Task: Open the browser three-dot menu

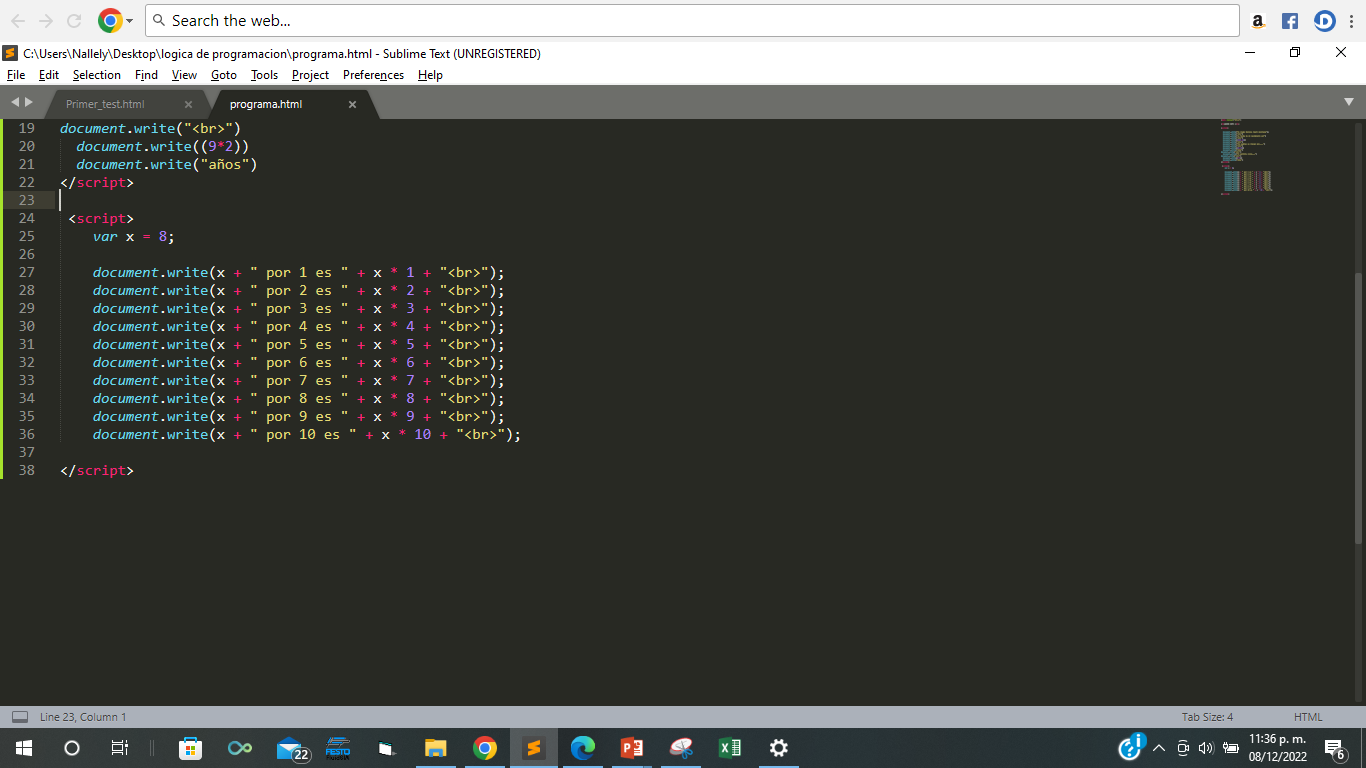Action: point(1352,20)
